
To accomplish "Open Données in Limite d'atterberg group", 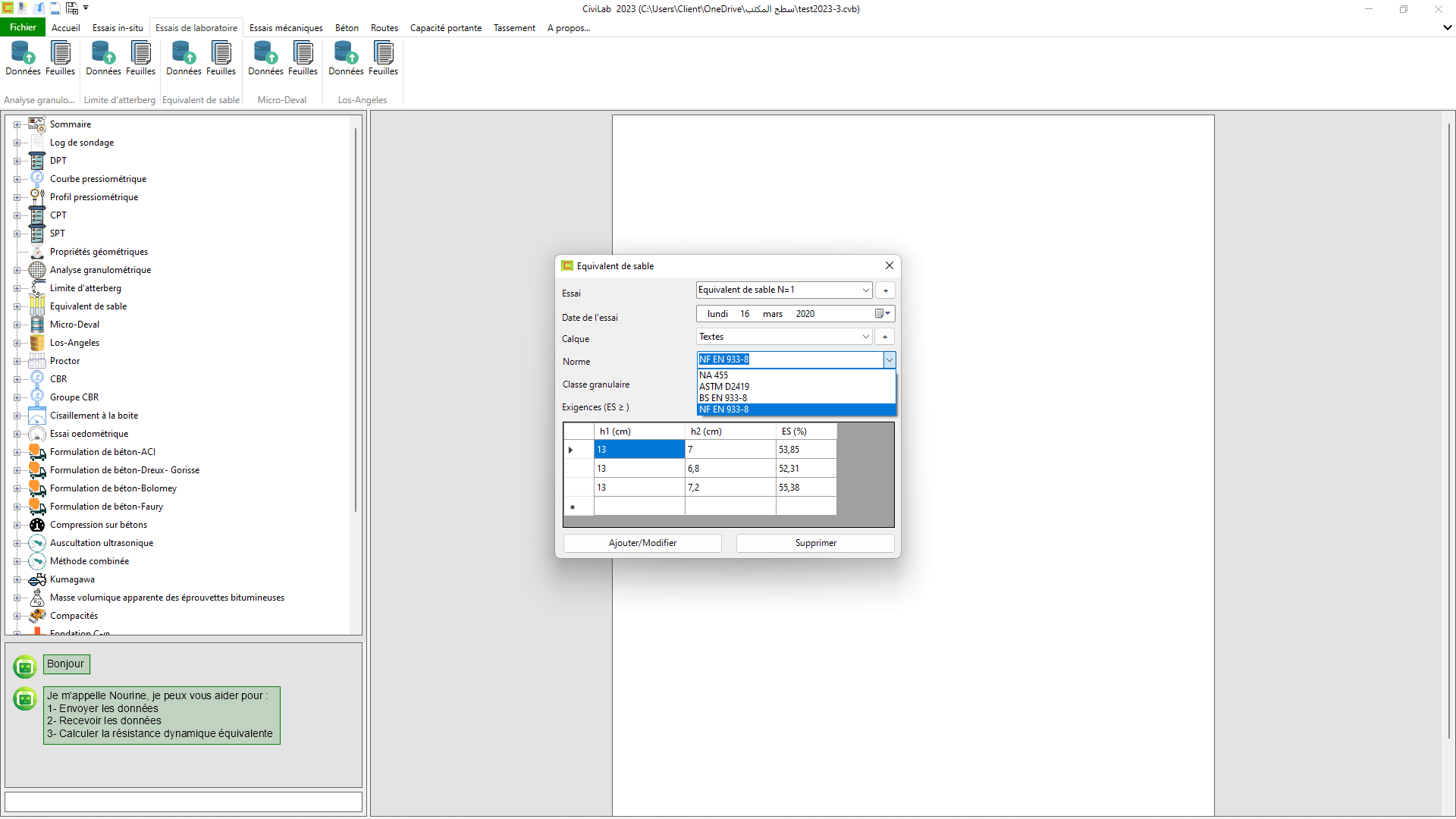I will [103, 58].
